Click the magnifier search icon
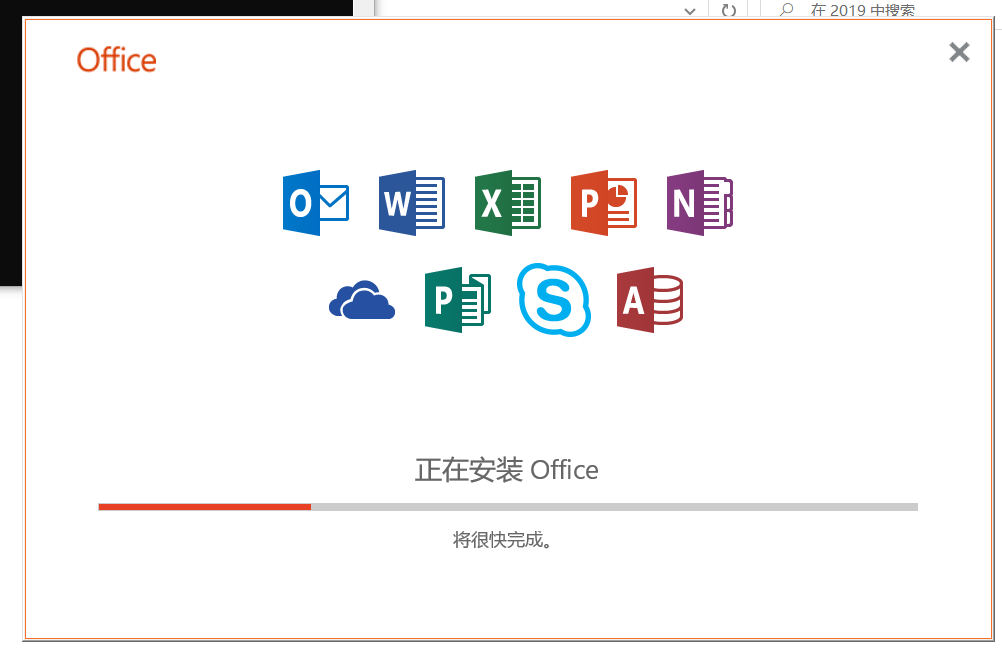This screenshot has height=669, width=1002. coord(787,10)
